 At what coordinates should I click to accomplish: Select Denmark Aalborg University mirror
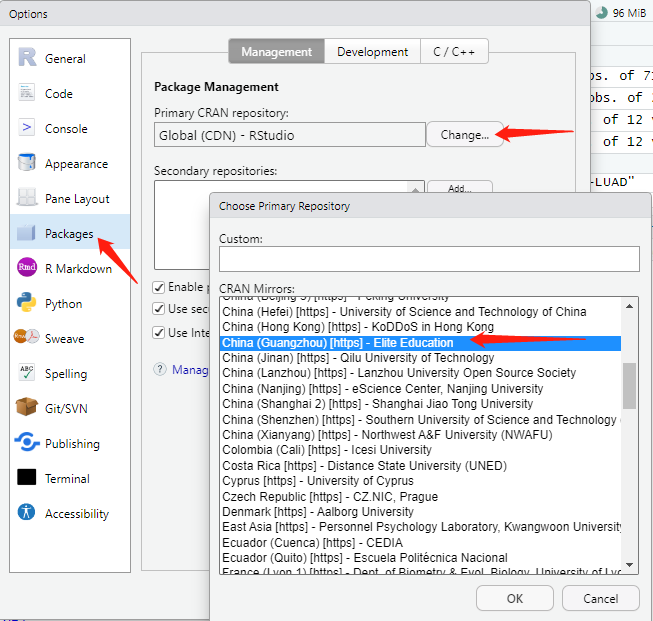[x=420, y=512]
